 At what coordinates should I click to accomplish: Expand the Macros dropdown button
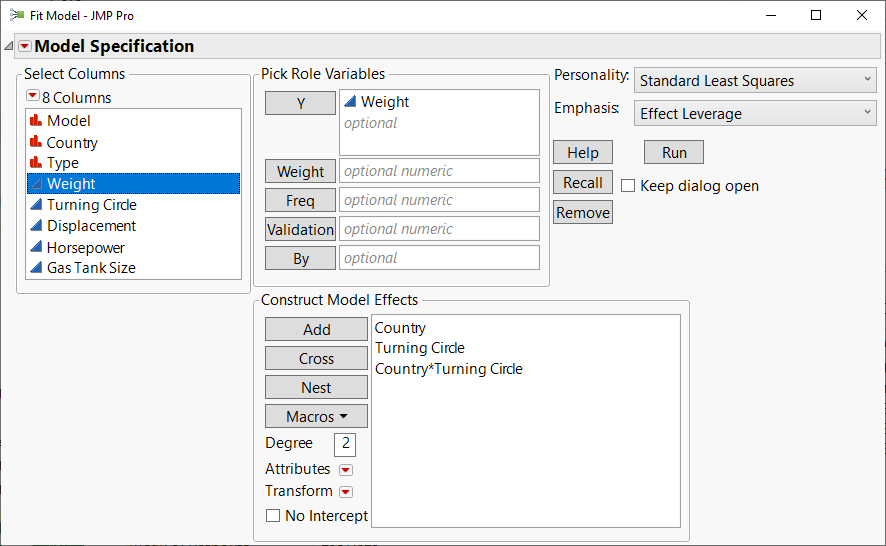pos(316,416)
